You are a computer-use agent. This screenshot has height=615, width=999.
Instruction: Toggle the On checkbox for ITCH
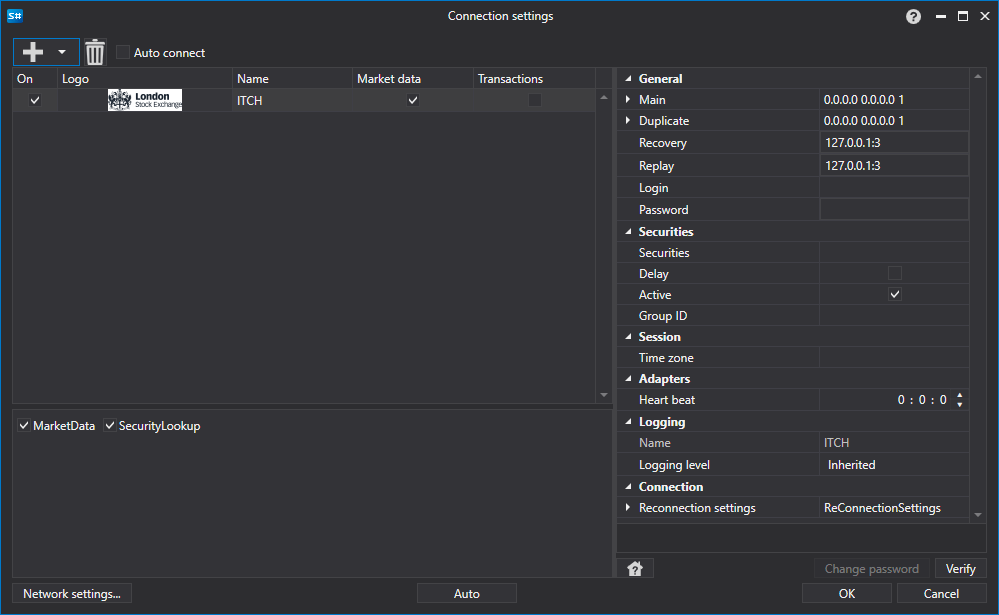tap(35, 100)
